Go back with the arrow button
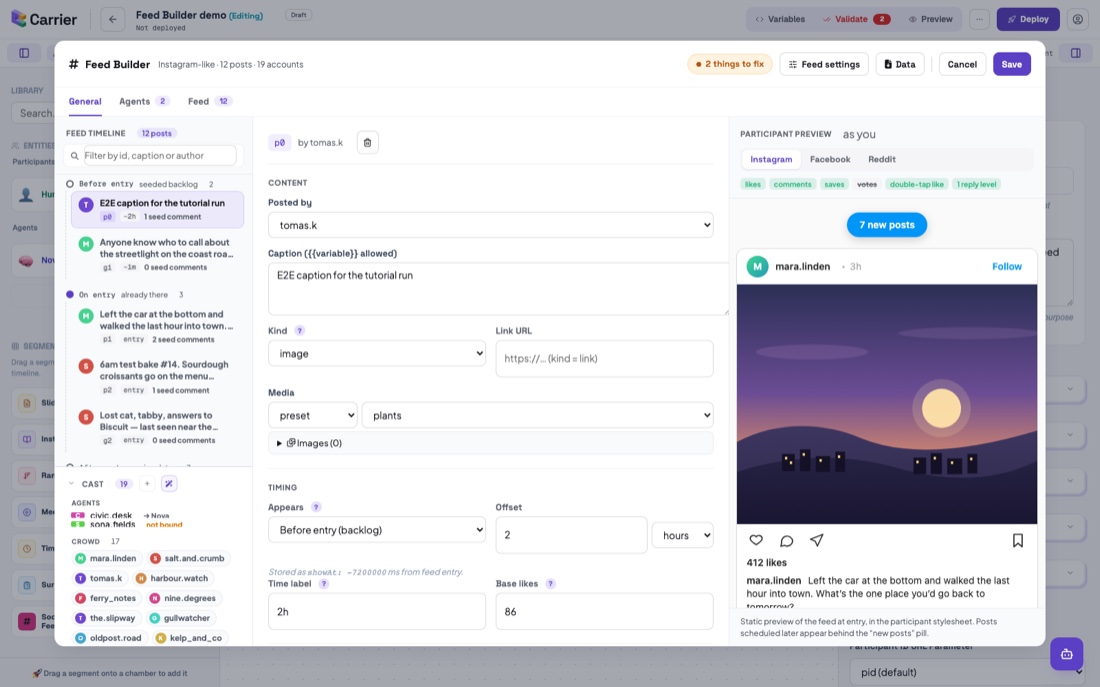 click(113, 20)
